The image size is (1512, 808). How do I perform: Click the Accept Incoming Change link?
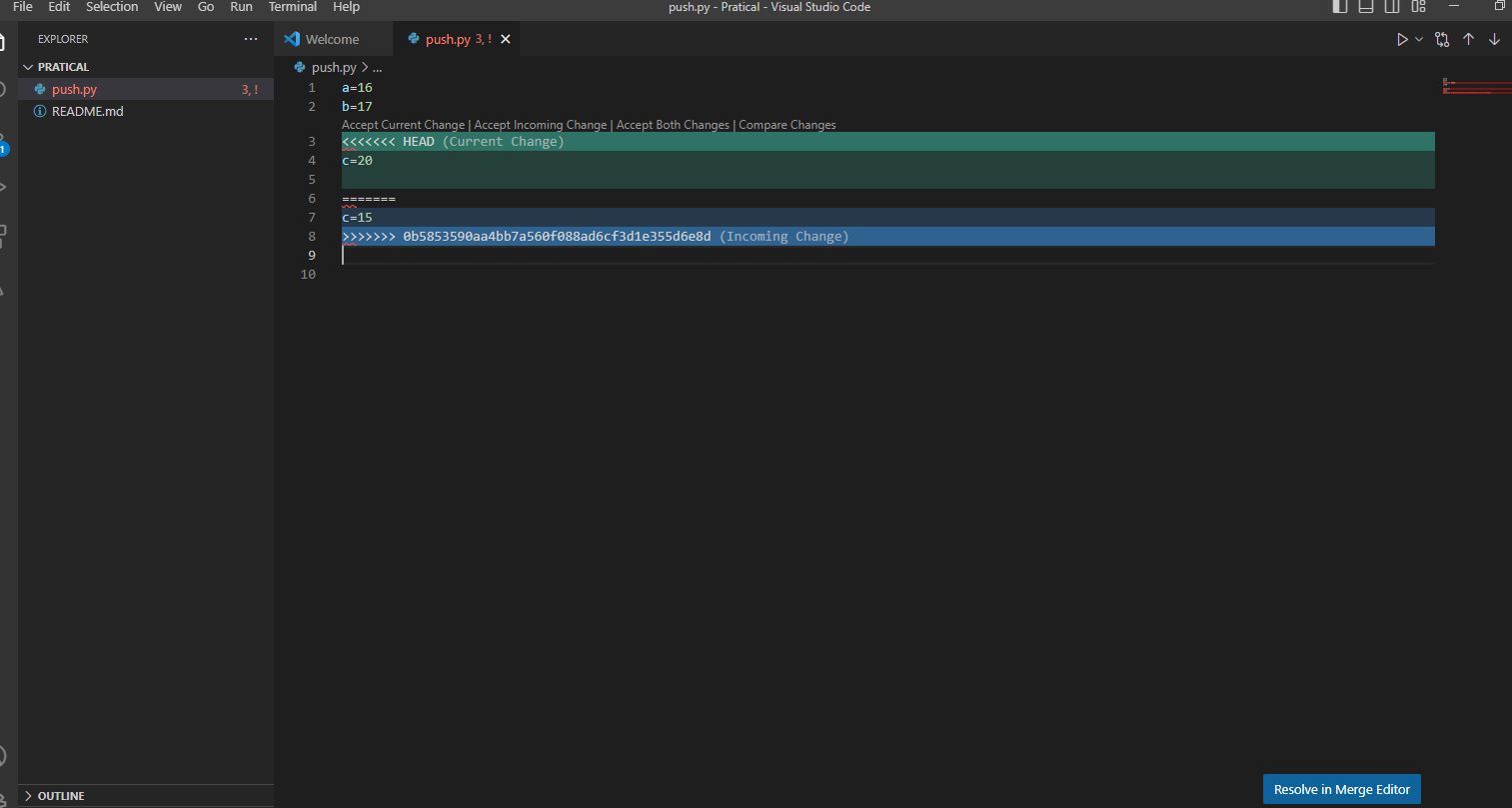pos(540,124)
